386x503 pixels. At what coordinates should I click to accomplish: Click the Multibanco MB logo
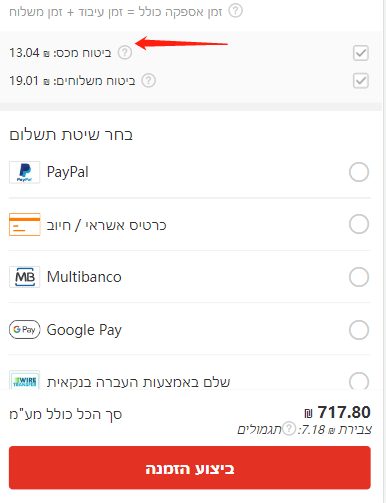point(25,277)
